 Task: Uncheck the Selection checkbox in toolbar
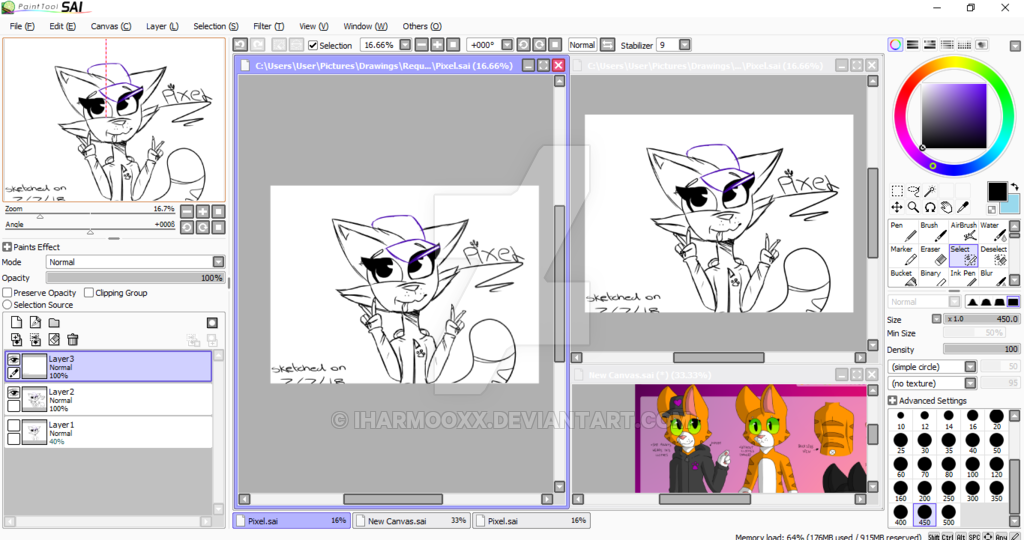[x=313, y=45]
